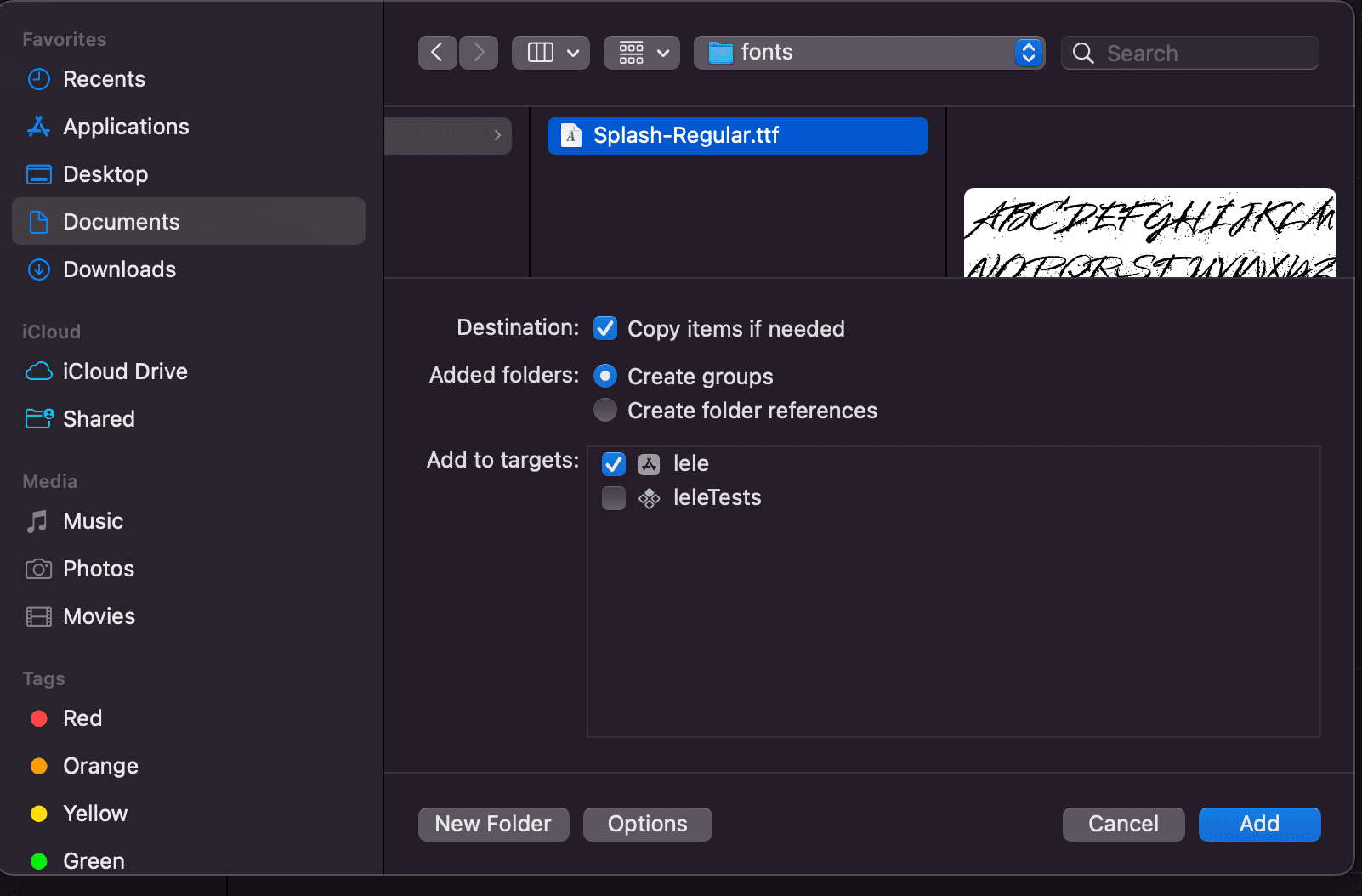Open iCloud Drive location
The width and height of the screenshot is (1362, 896).
click(189, 371)
